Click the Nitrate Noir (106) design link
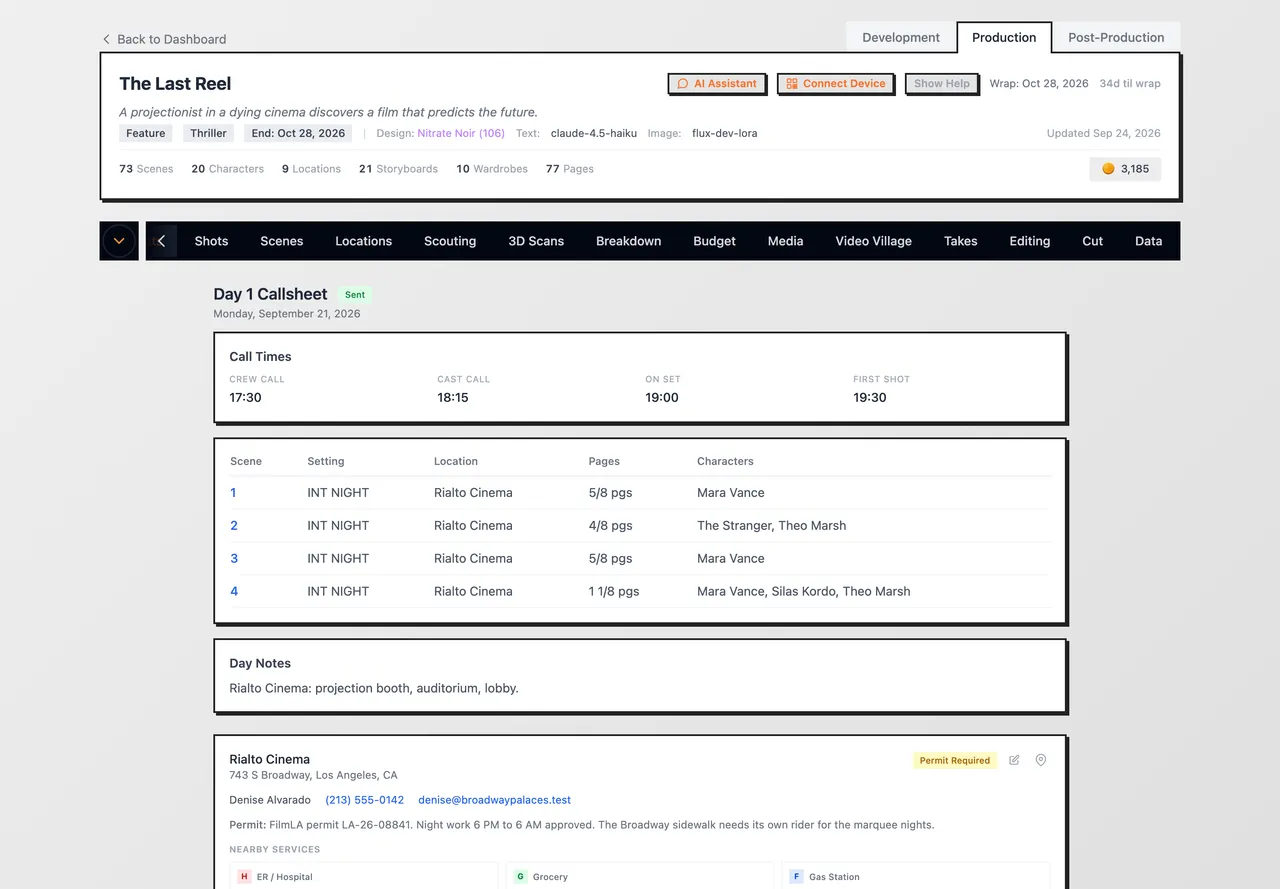The width and height of the screenshot is (1280, 889). point(461,133)
